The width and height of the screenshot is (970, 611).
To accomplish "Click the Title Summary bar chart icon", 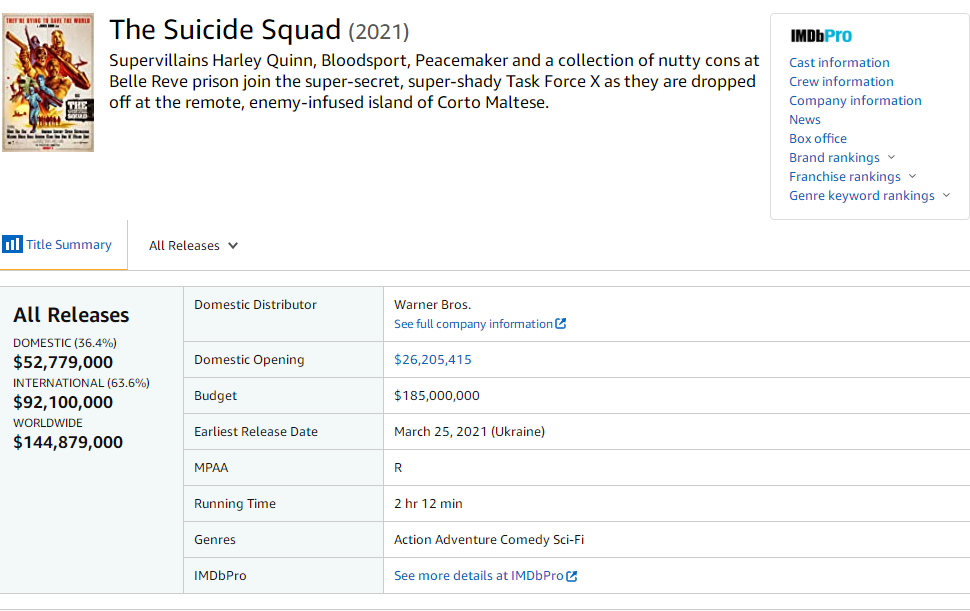I will click(x=12, y=245).
